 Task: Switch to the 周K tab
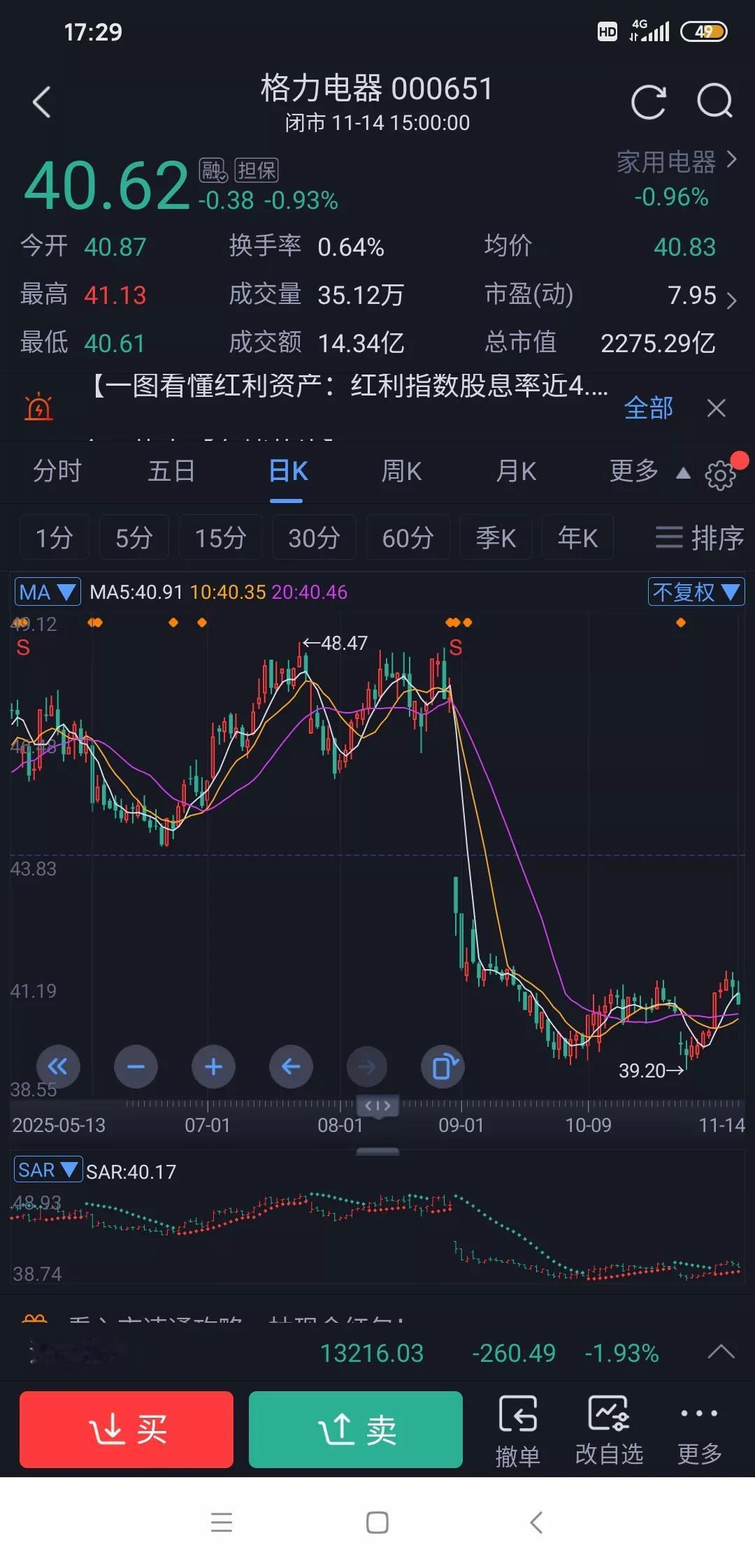click(x=401, y=471)
